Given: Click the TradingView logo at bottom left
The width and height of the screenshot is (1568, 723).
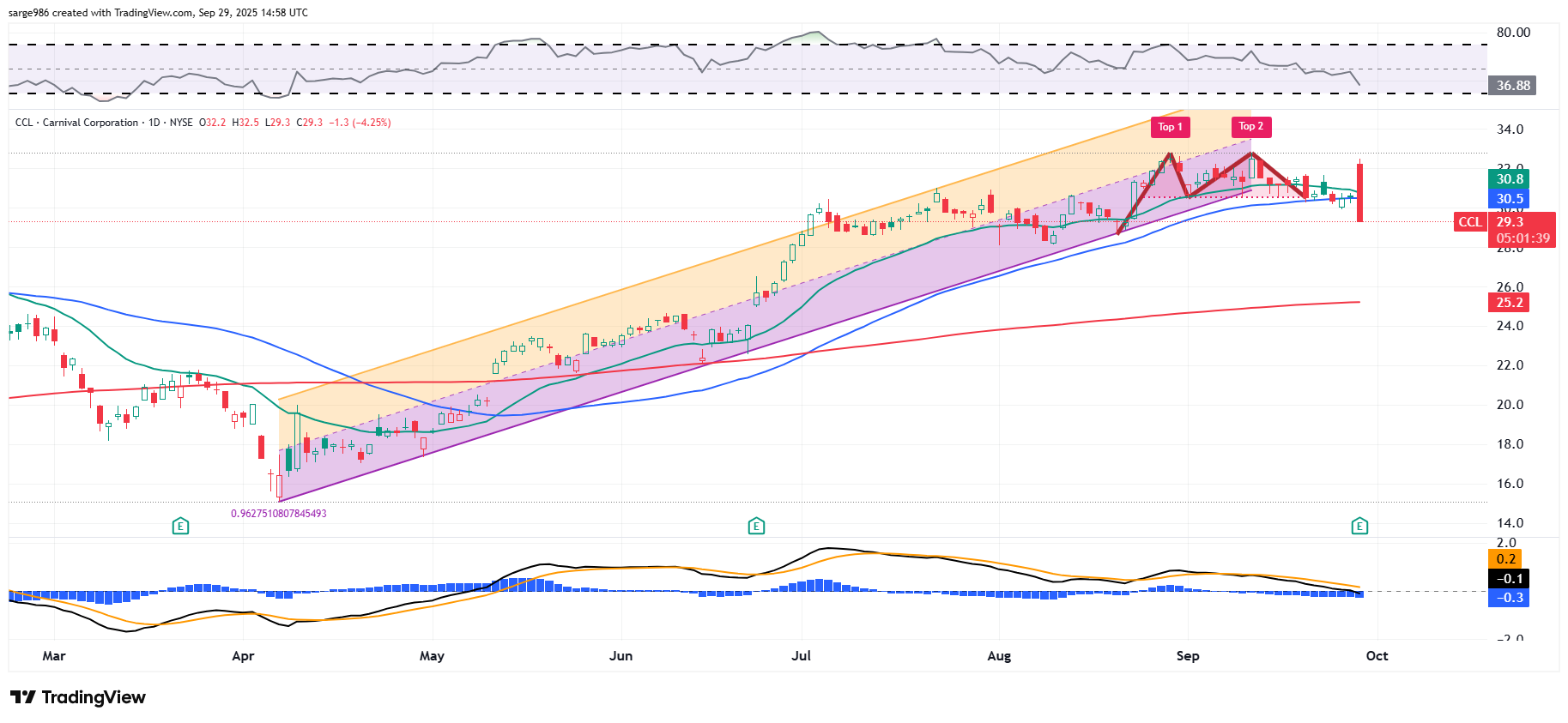Looking at the screenshot, I should (78, 697).
